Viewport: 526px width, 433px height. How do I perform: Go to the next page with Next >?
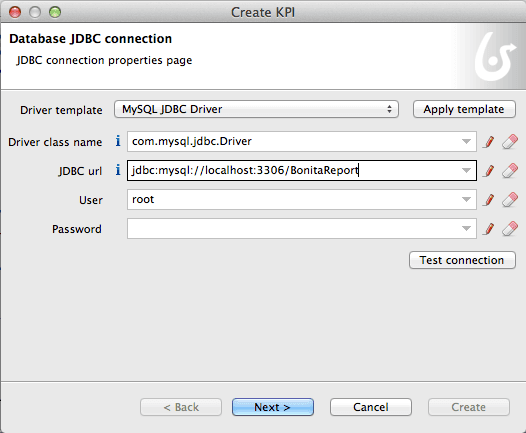click(273, 407)
